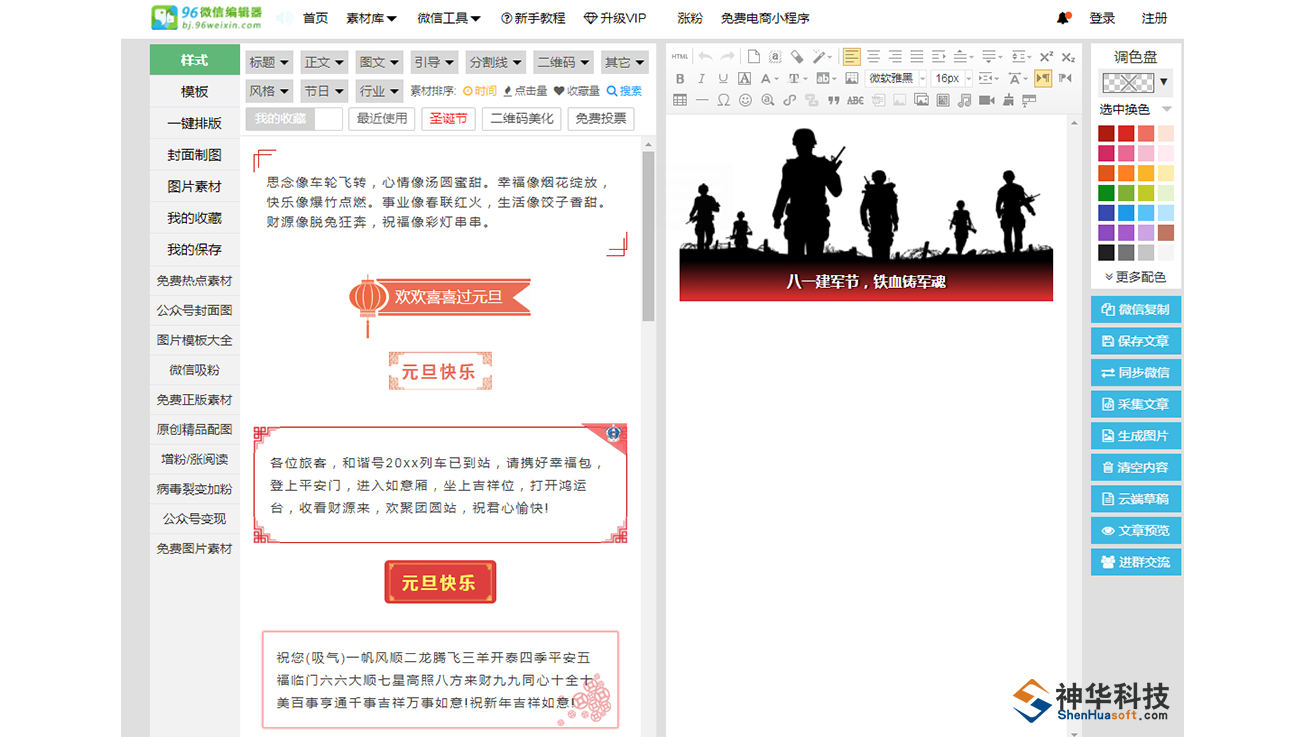1306x737 pixels.
Task: Sort materials by 点击量
Action: point(525,91)
